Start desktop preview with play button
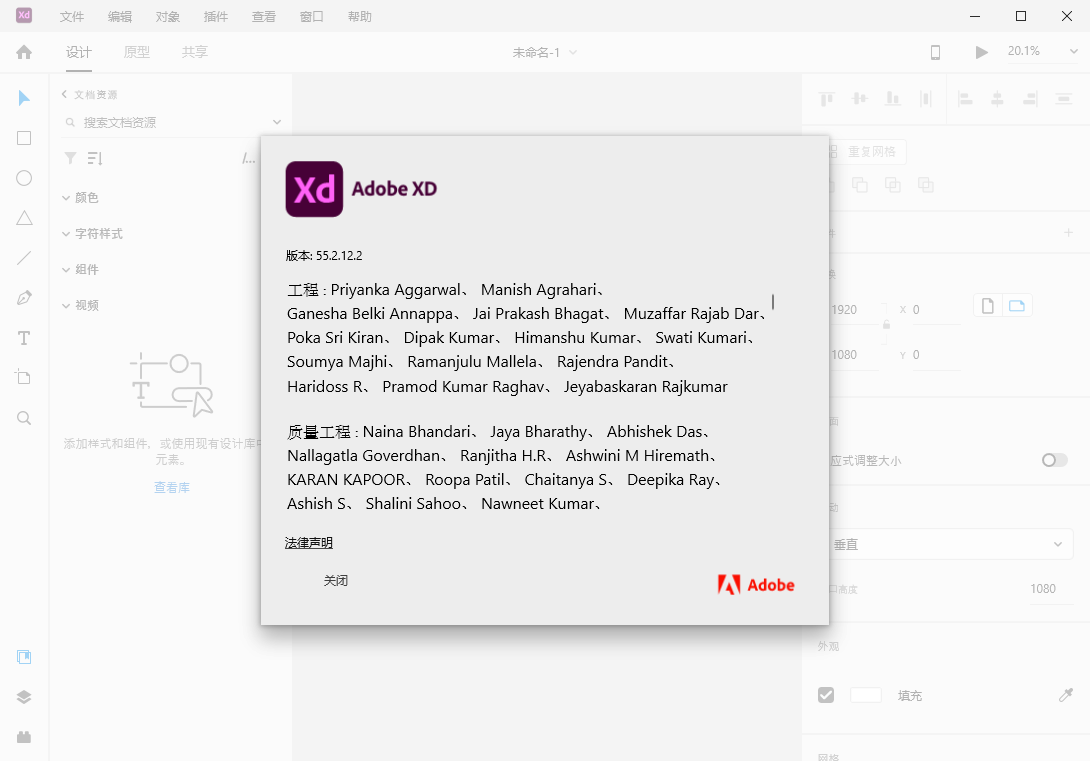The width and height of the screenshot is (1090, 761). click(x=982, y=52)
